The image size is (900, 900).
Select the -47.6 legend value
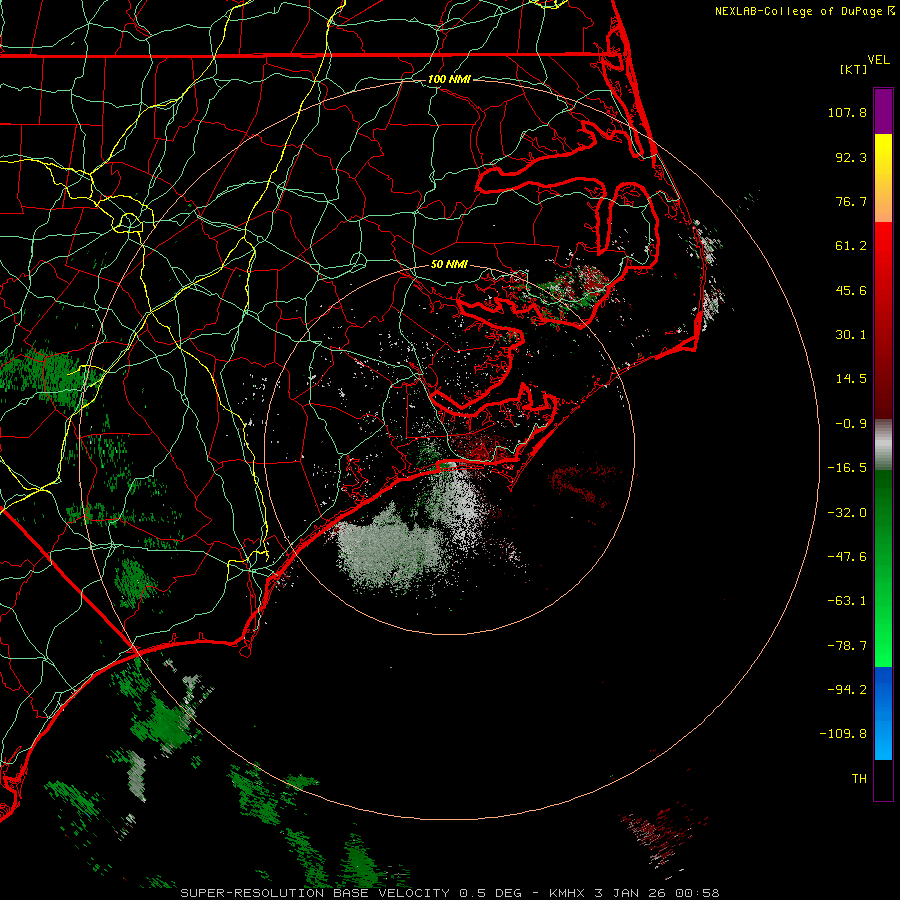coord(847,557)
